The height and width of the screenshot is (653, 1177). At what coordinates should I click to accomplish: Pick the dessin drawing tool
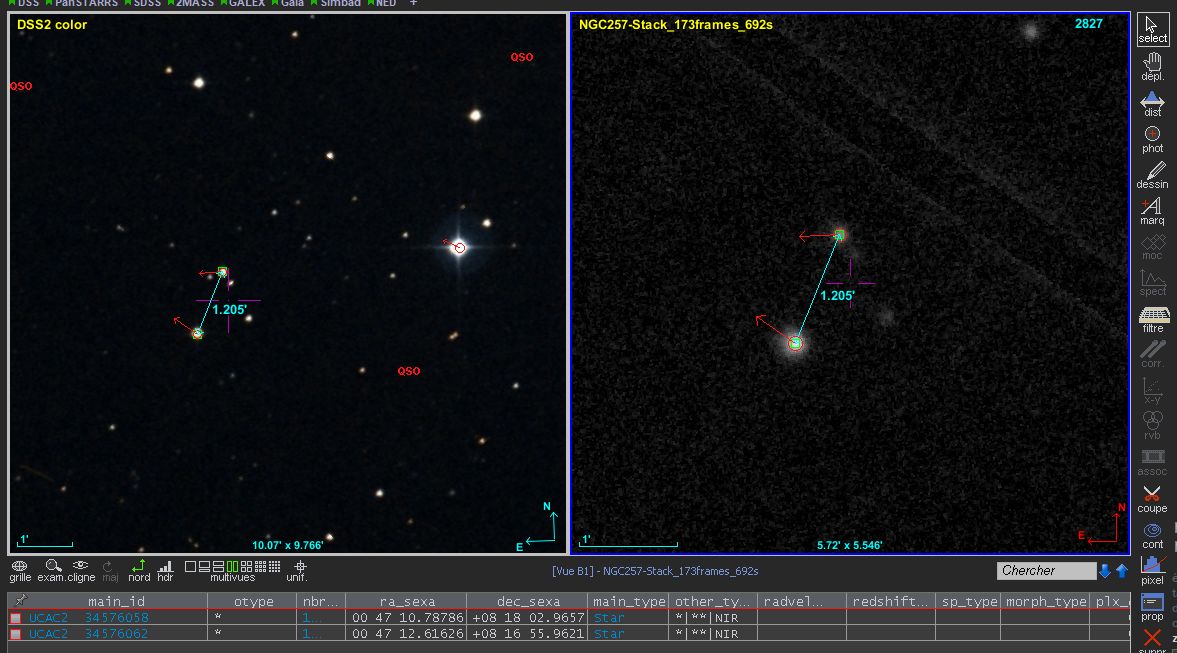tap(1152, 176)
